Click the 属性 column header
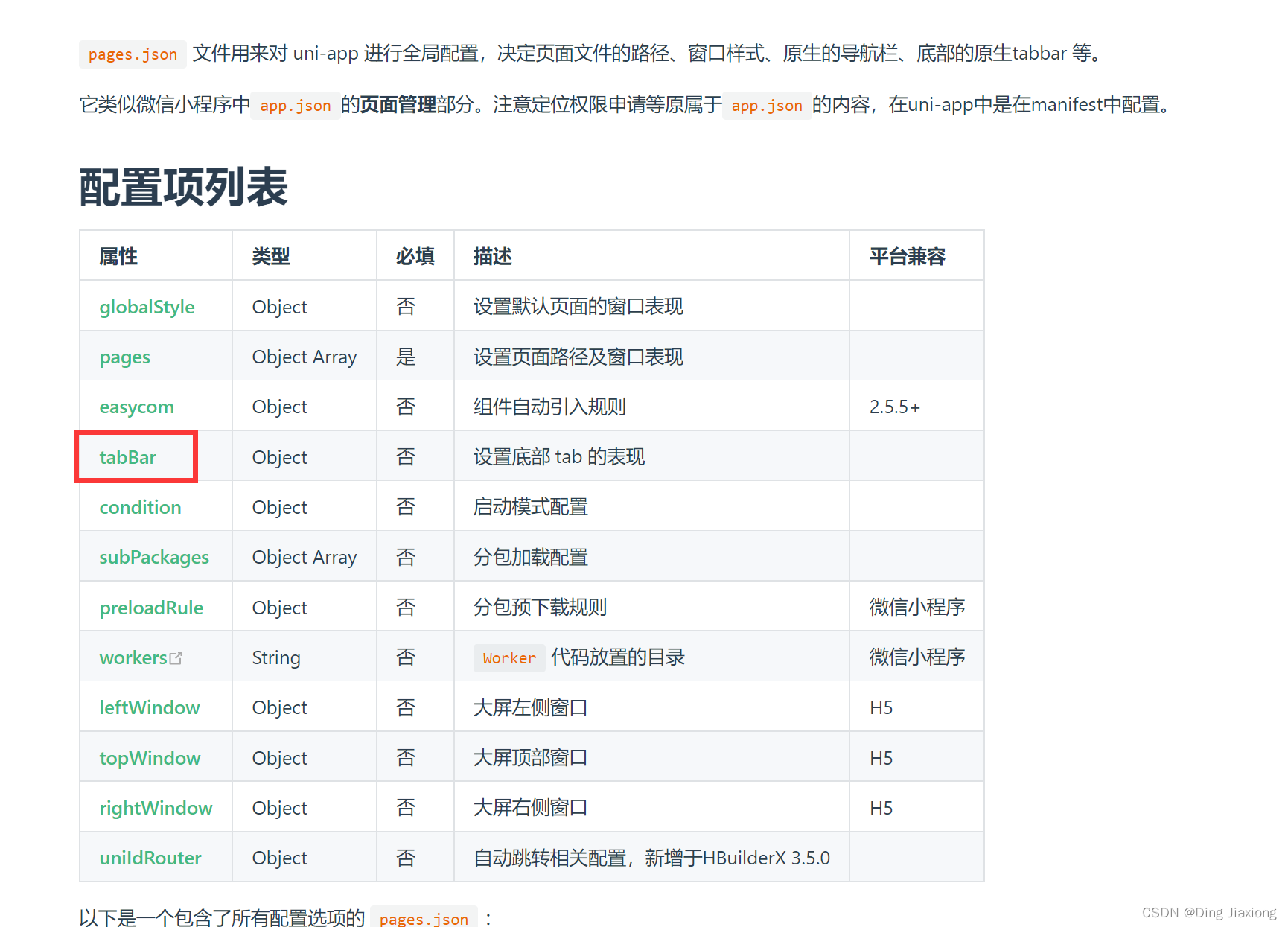This screenshot has width=1288, height=927. 118,257
